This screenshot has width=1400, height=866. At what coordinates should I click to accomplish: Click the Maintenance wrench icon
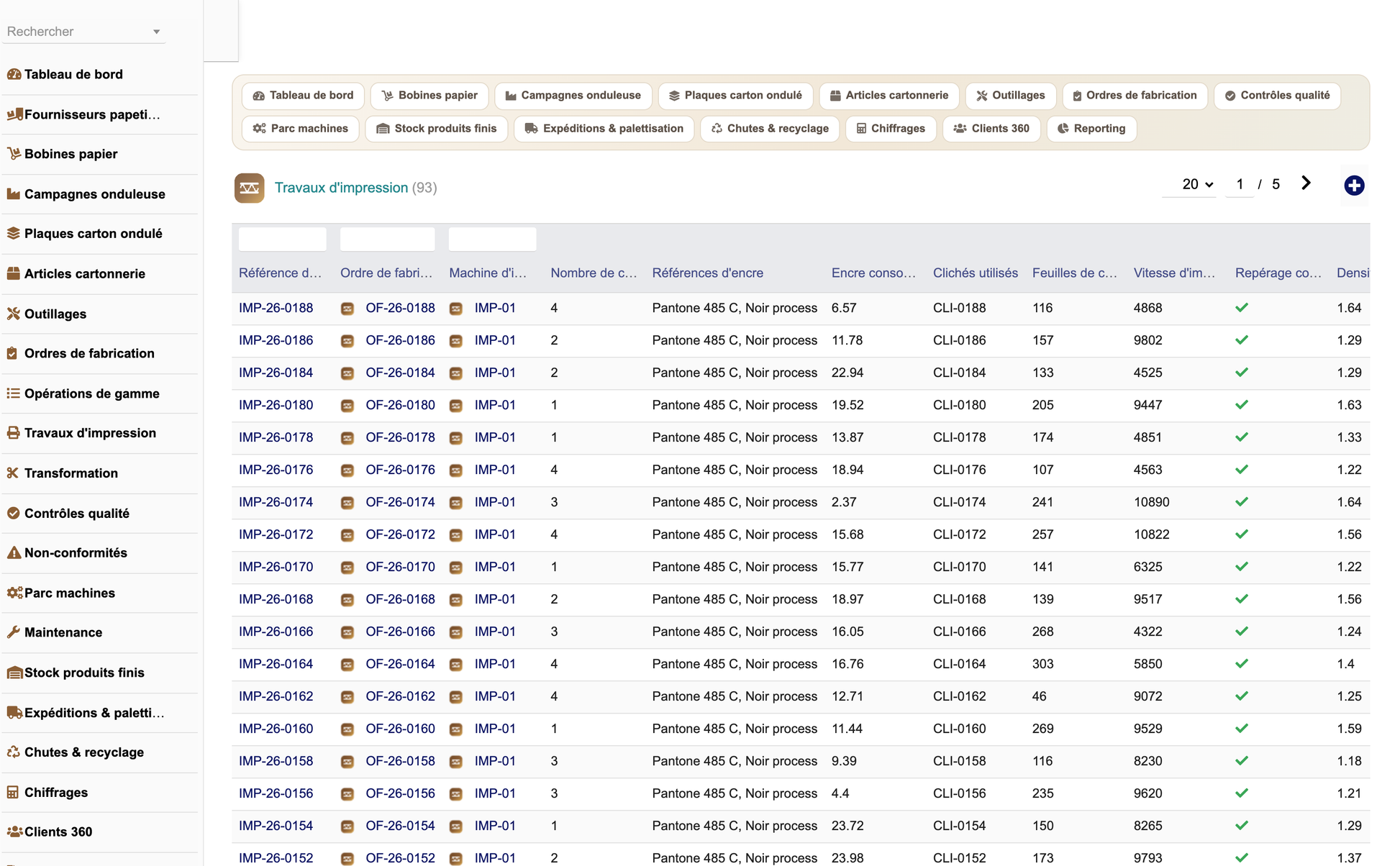tap(14, 633)
